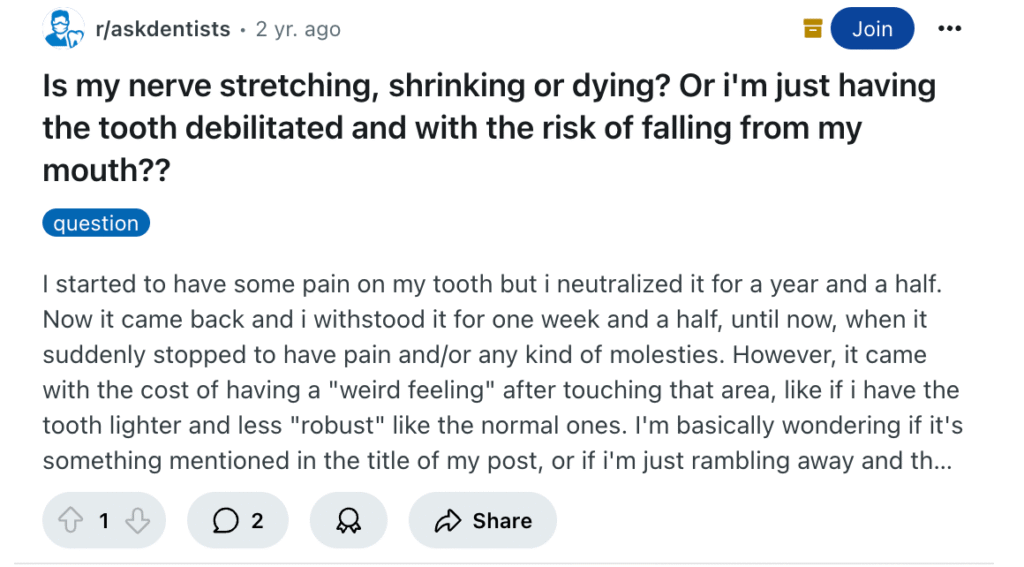This screenshot has height=567, width=1024.
Task: Give an award using the ribbon icon
Action: (x=348, y=521)
